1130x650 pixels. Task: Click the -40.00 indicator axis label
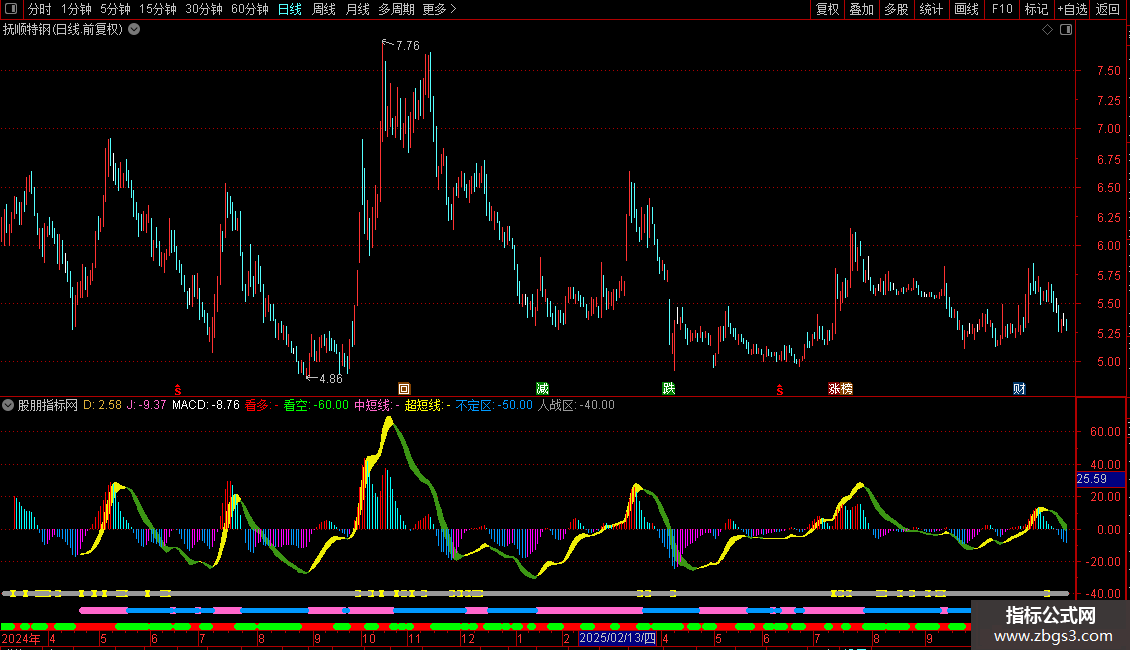[x=1103, y=594]
